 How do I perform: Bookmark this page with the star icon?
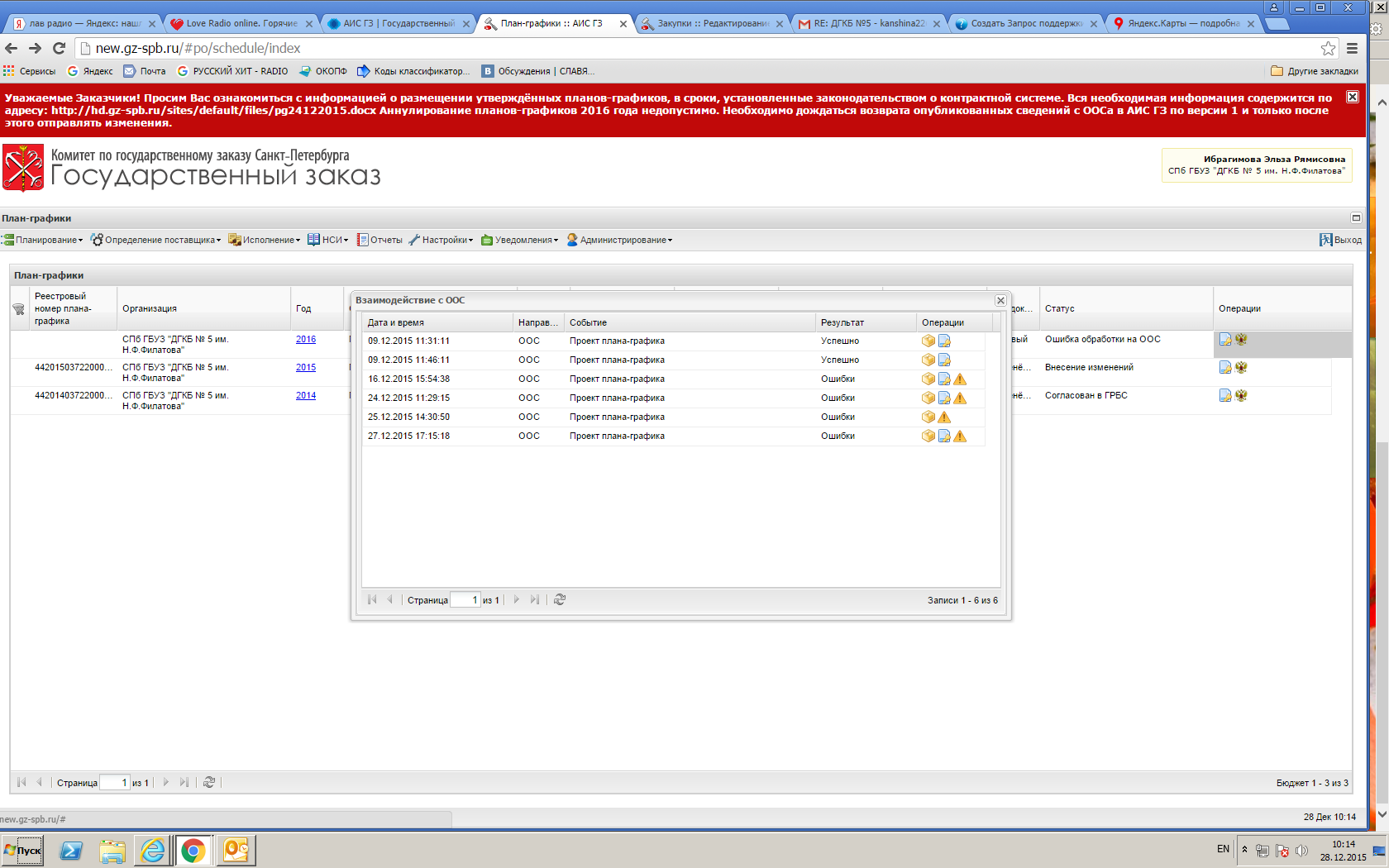(1328, 48)
